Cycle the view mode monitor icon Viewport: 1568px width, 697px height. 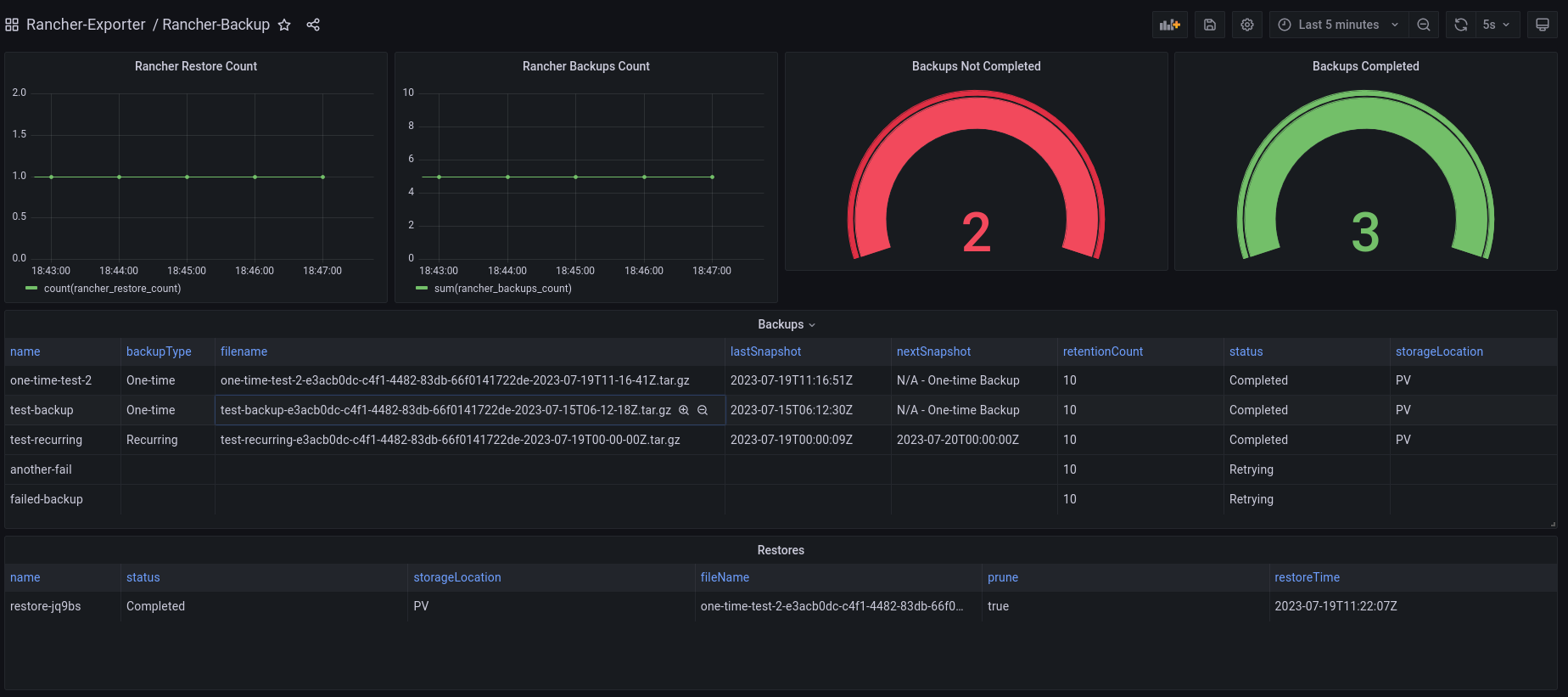pyautogui.click(x=1543, y=25)
